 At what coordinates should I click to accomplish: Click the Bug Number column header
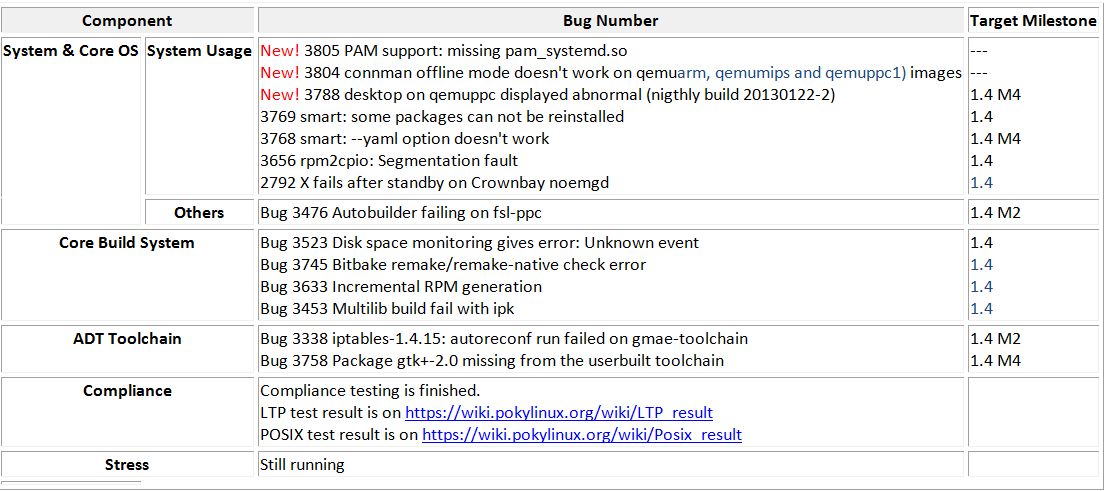point(610,21)
